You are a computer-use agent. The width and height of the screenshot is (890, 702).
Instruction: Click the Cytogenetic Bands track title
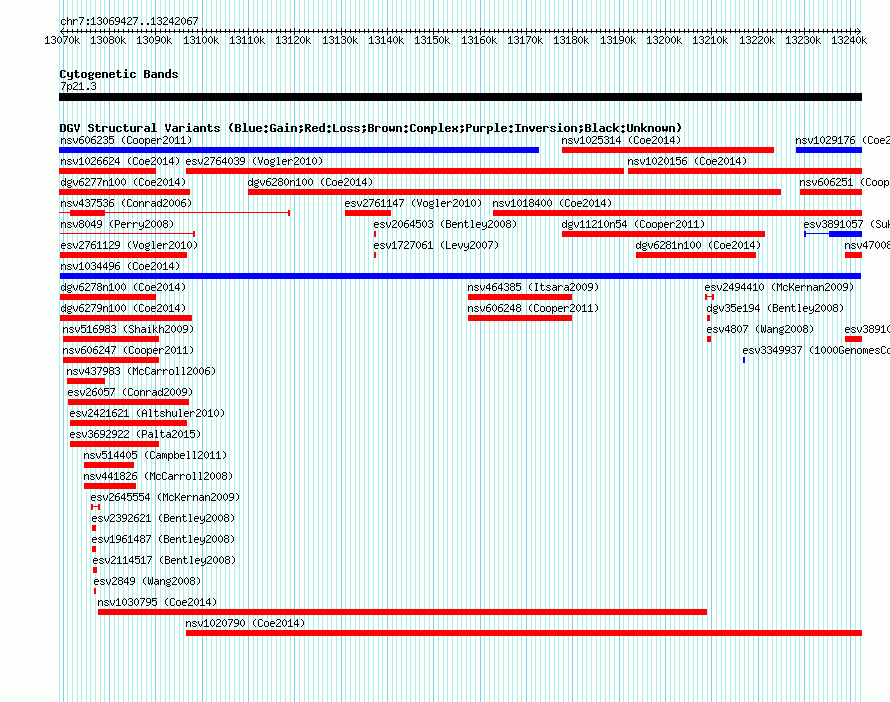tap(119, 74)
